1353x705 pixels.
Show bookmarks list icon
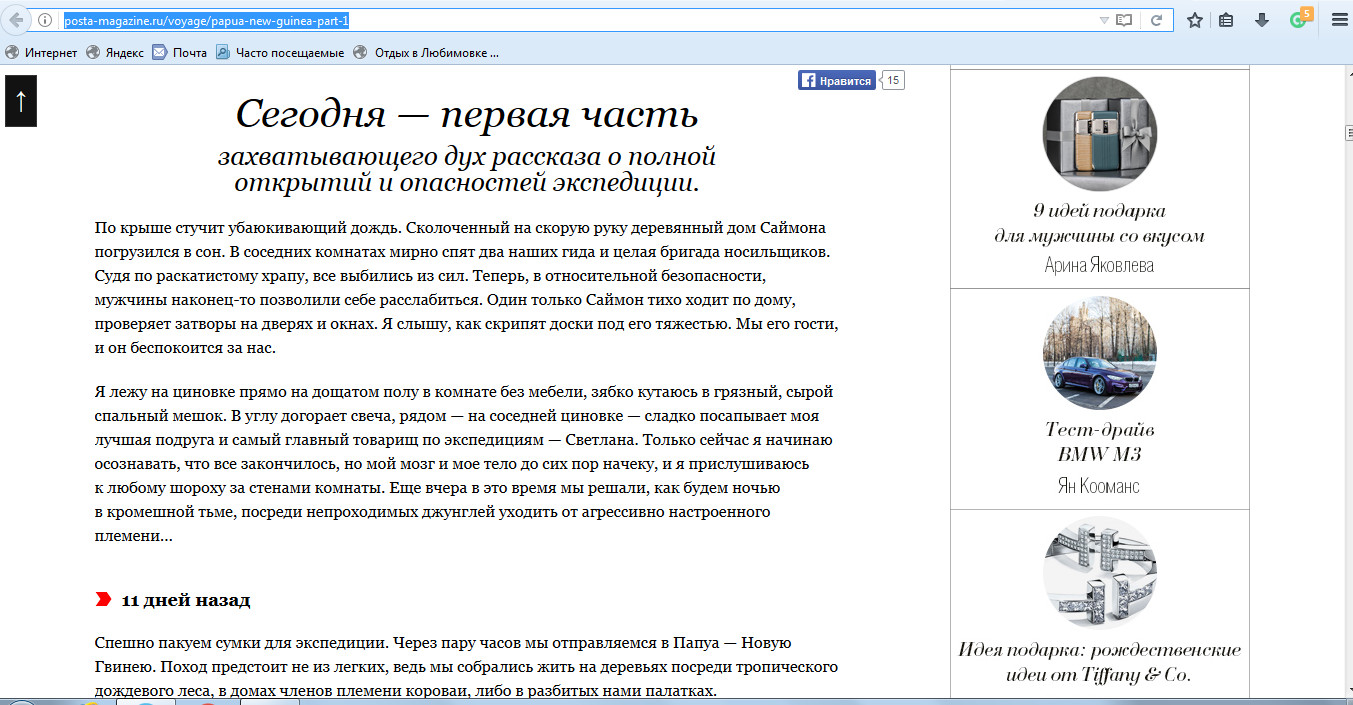click(x=1226, y=20)
